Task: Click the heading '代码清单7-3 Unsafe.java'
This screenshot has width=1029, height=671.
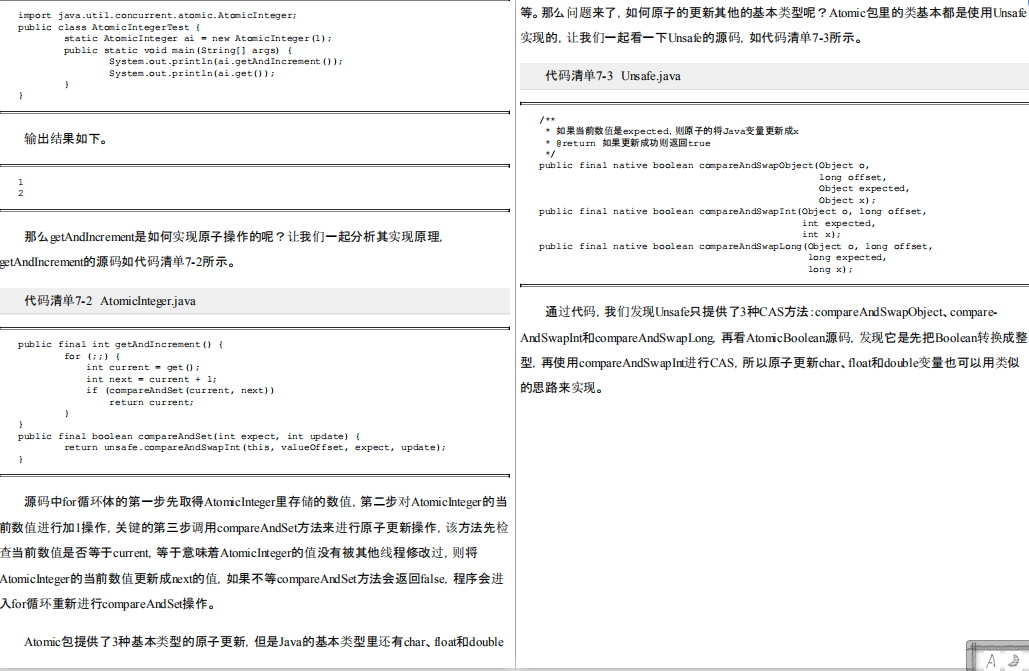Action: [x=613, y=76]
